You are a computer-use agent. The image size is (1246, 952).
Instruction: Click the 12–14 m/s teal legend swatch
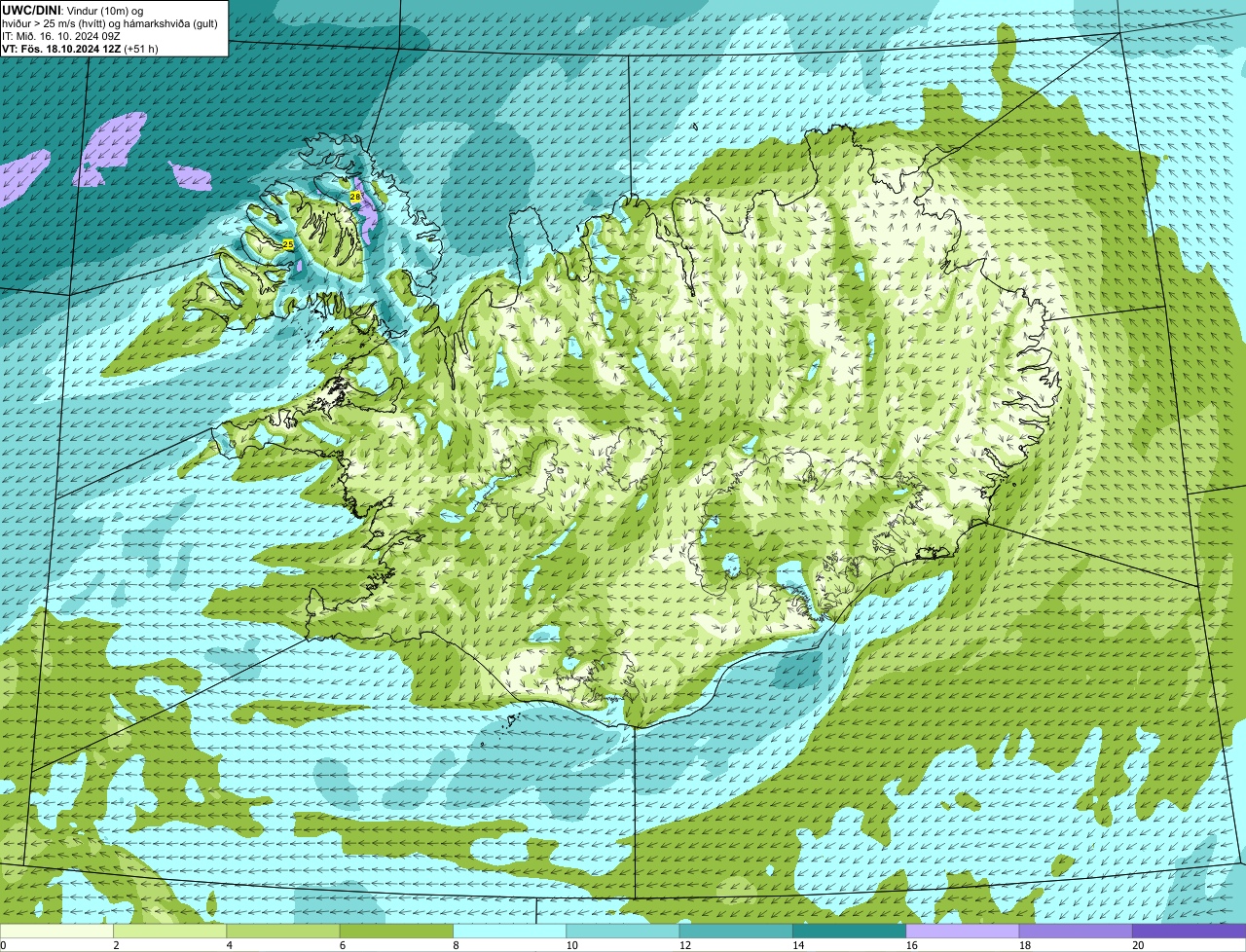click(736, 932)
